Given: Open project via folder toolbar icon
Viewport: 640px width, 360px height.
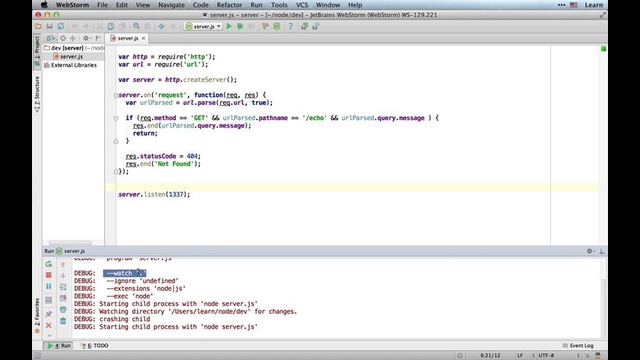Looking at the screenshot, I should (38, 26).
